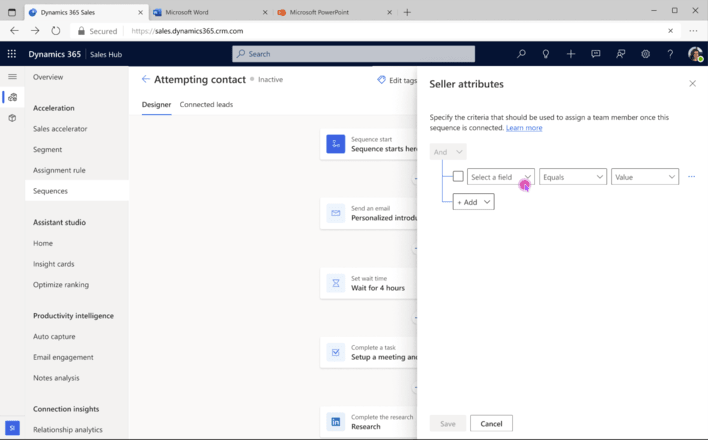Open the Equals operator dropdown
The height and width of the screenshot is (440, 708).
[x=573, y=177]
